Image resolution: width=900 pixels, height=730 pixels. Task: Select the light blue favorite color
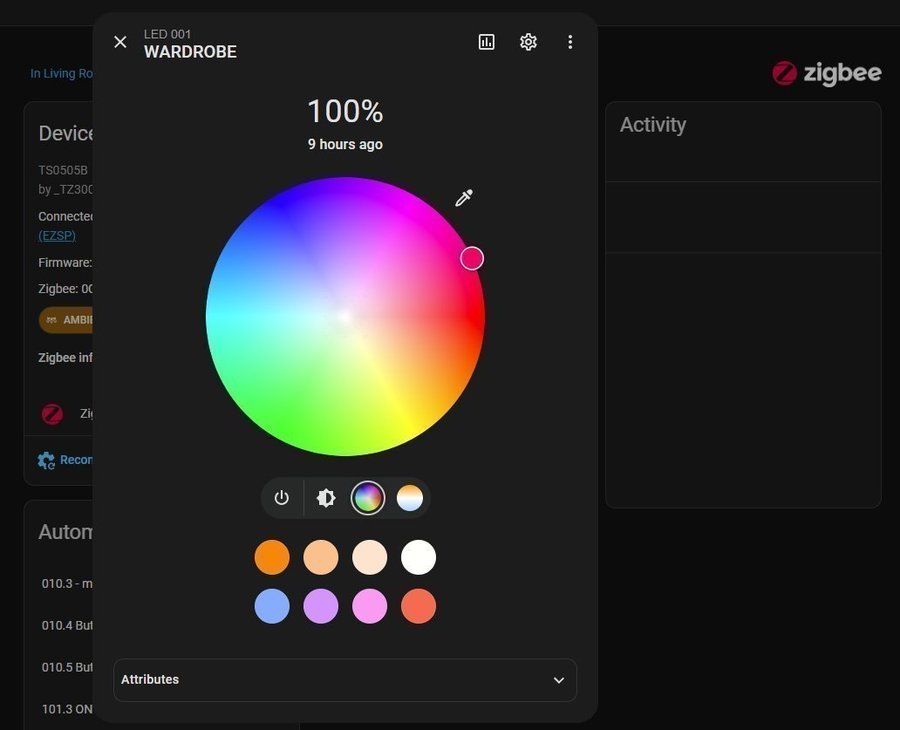click(272, 606)
